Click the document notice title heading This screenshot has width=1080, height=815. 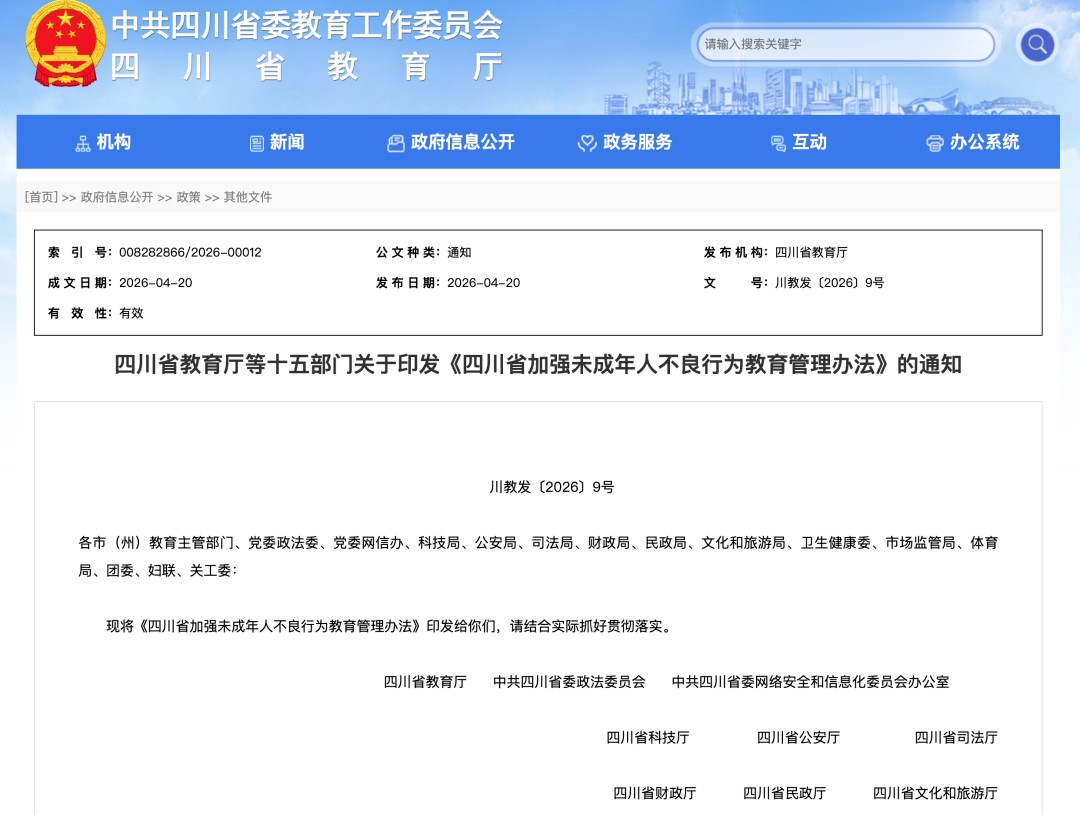538,364
